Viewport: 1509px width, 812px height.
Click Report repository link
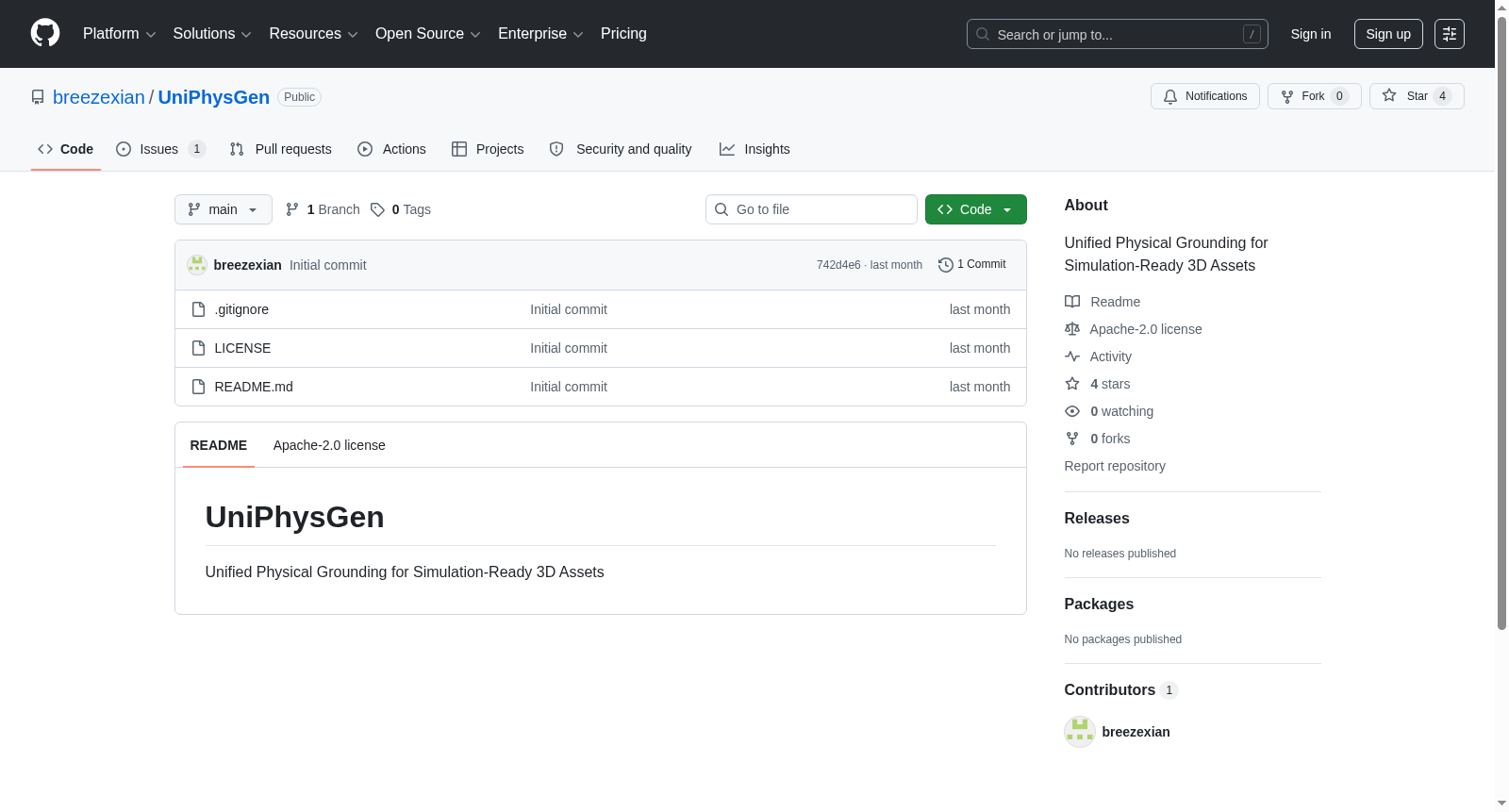(1115, 466)
